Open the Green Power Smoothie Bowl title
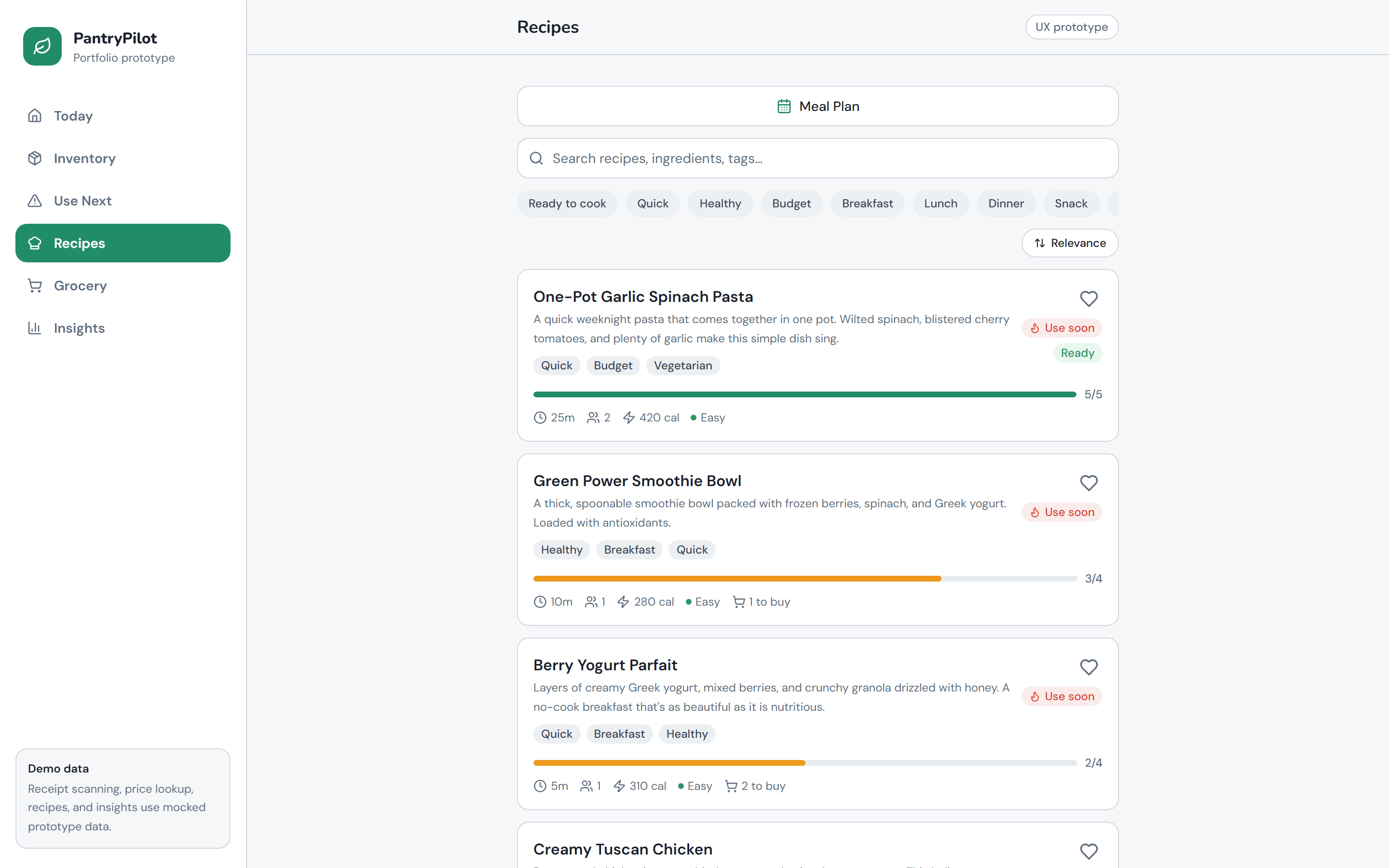Image resolution: width=1389 pixels, height=868 pixels. pyautogui.click(x=637, y=481)
